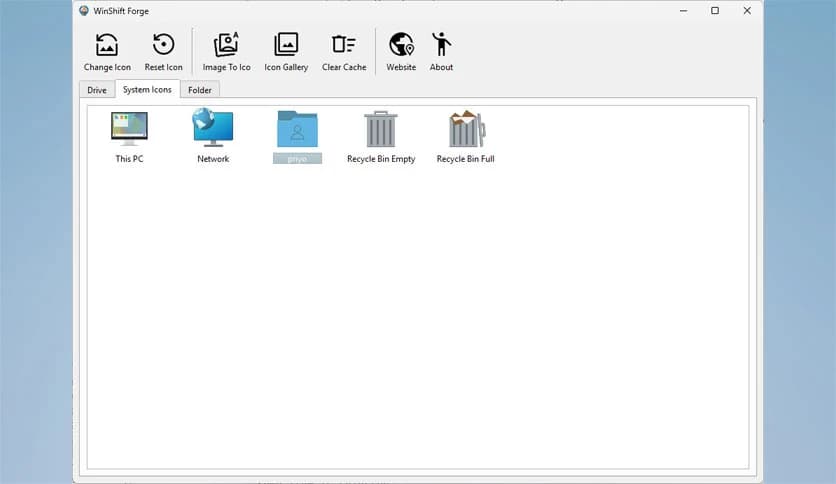Click the WinShift Forge title bar app icon
The width and height of the screenshot is (836, 484).
(x=84, y=11)
